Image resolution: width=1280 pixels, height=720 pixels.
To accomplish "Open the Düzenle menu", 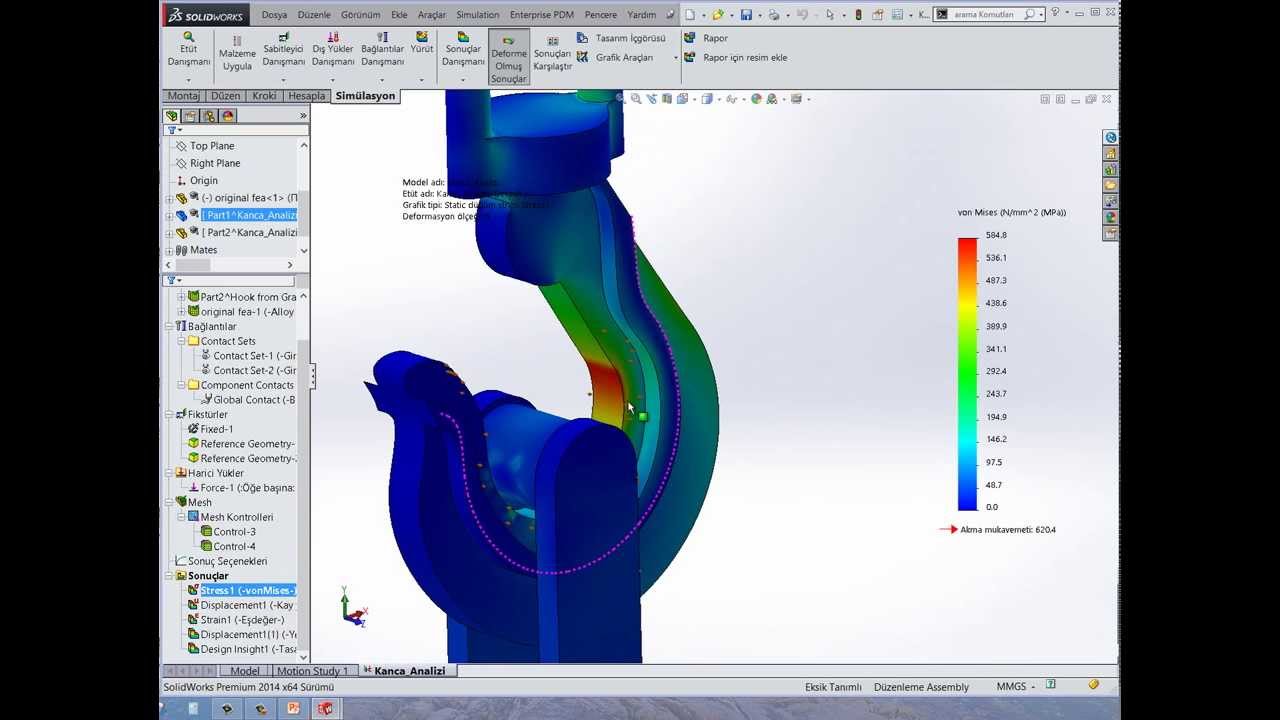I will click(314, 15).
